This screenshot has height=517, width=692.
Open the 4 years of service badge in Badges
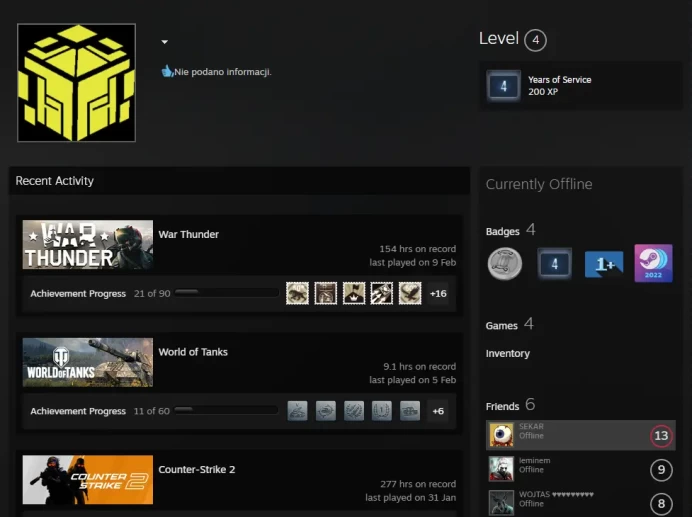[554, 264]
